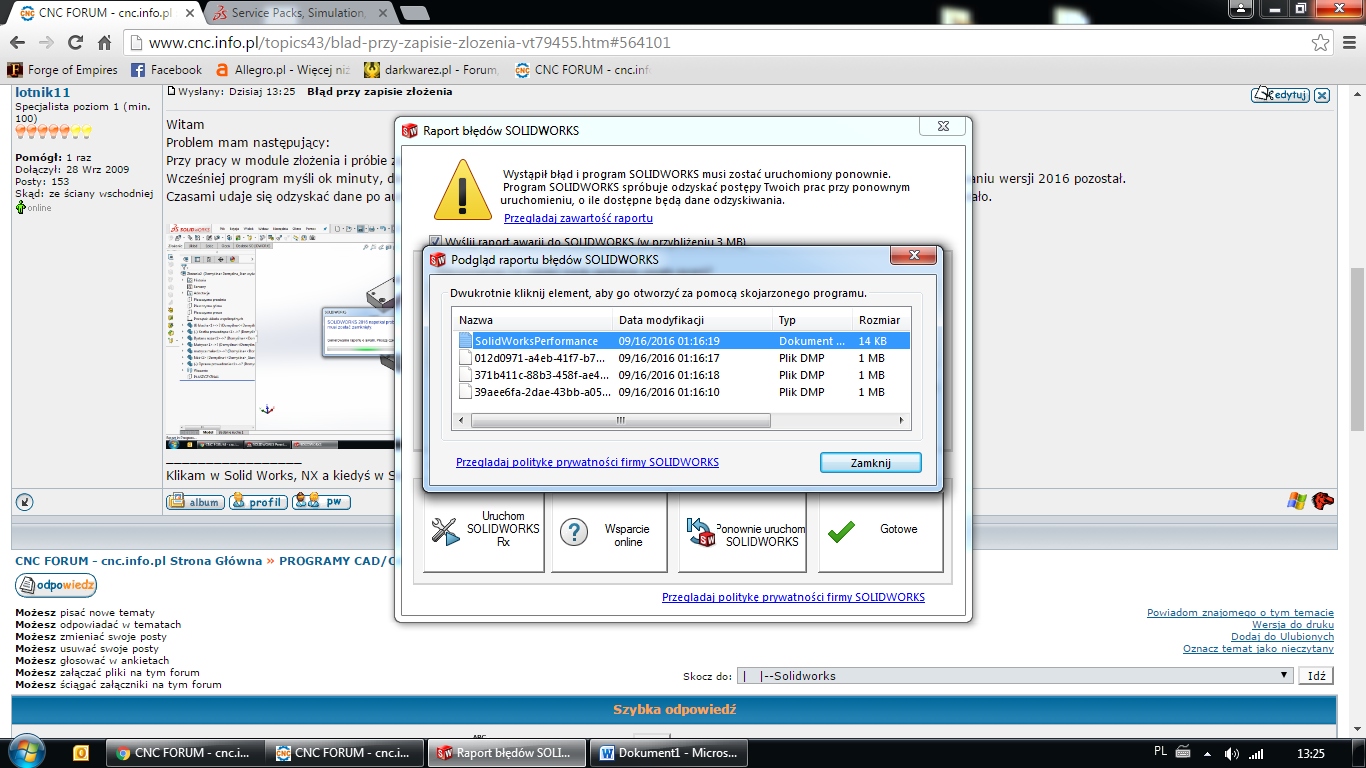
Task: Open the album button under post
Action: (x=195, y=502)
